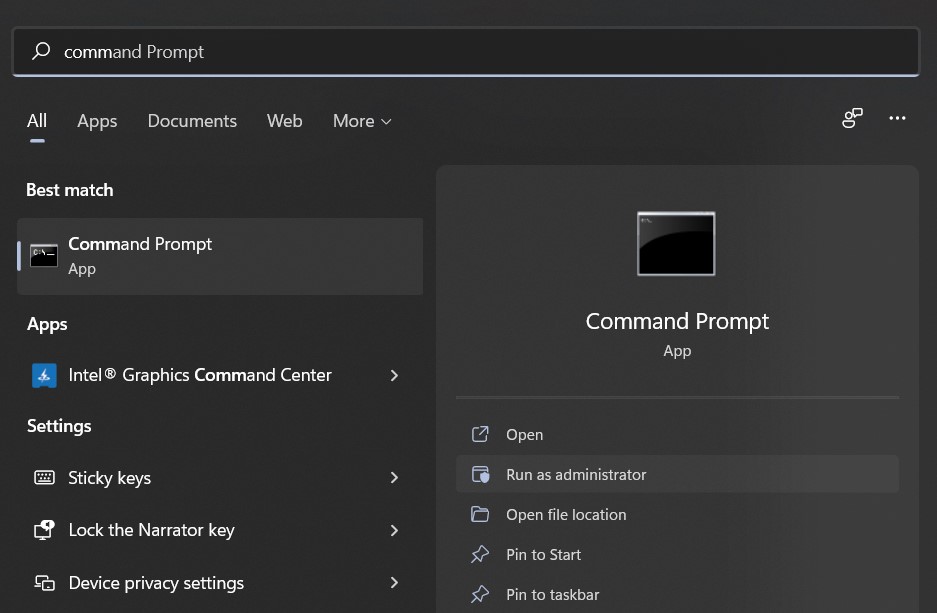Click the Intel Graphics Command Center icon
This screenshot has height=613, width=937.
coord(44,375)
